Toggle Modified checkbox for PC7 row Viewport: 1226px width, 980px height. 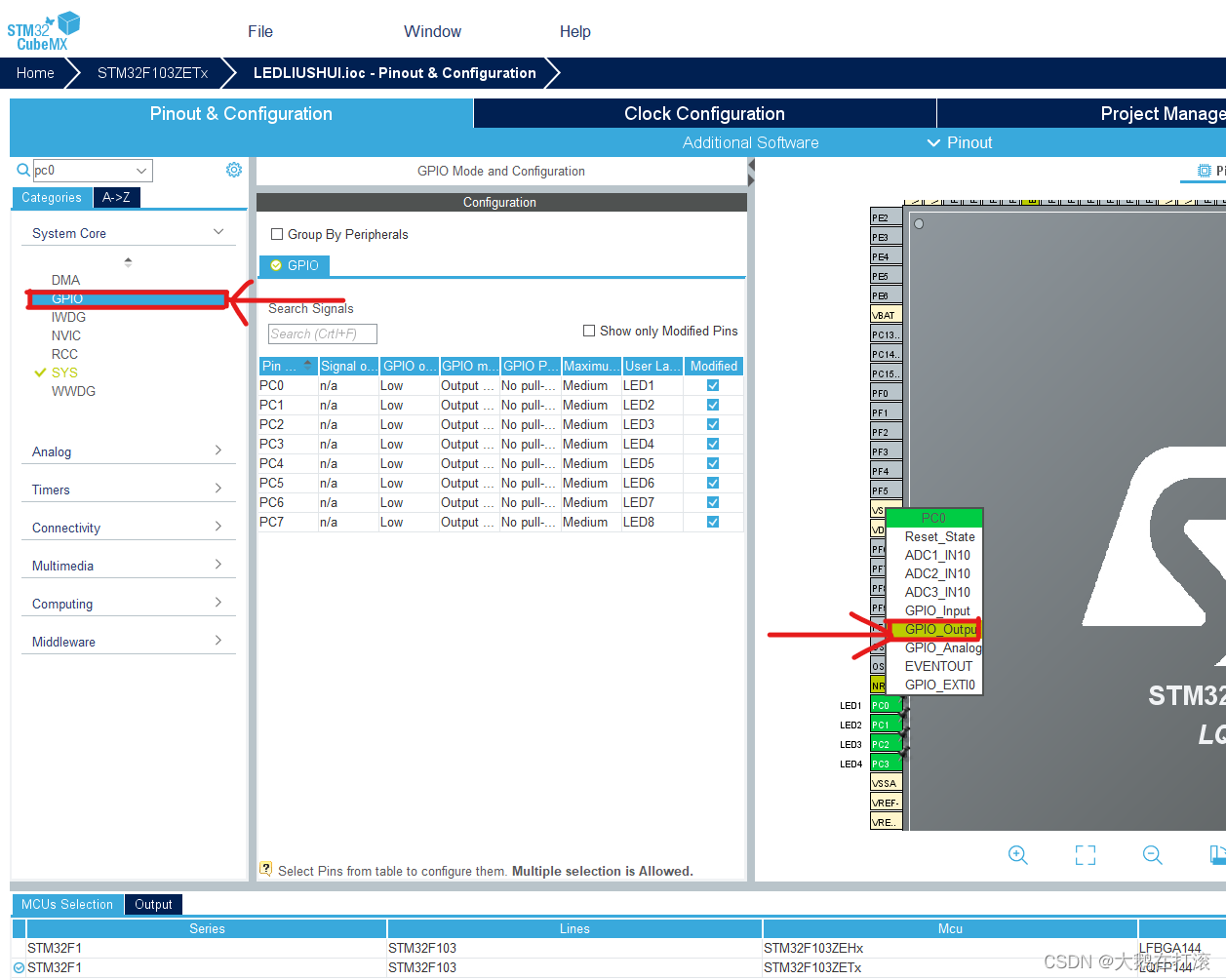pos(713,522)
